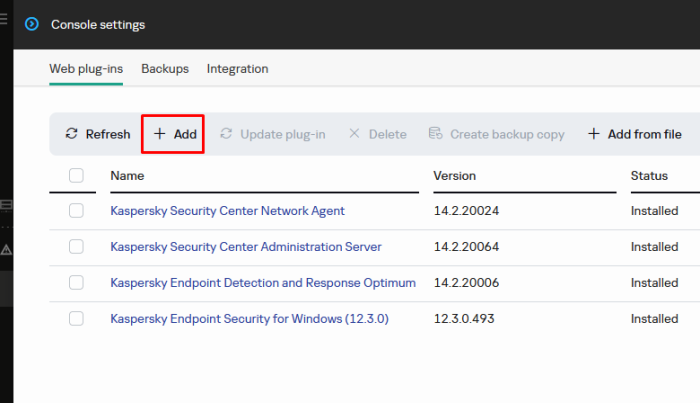
Task: Click the Name column header
Action: click(x=128, y=176)
